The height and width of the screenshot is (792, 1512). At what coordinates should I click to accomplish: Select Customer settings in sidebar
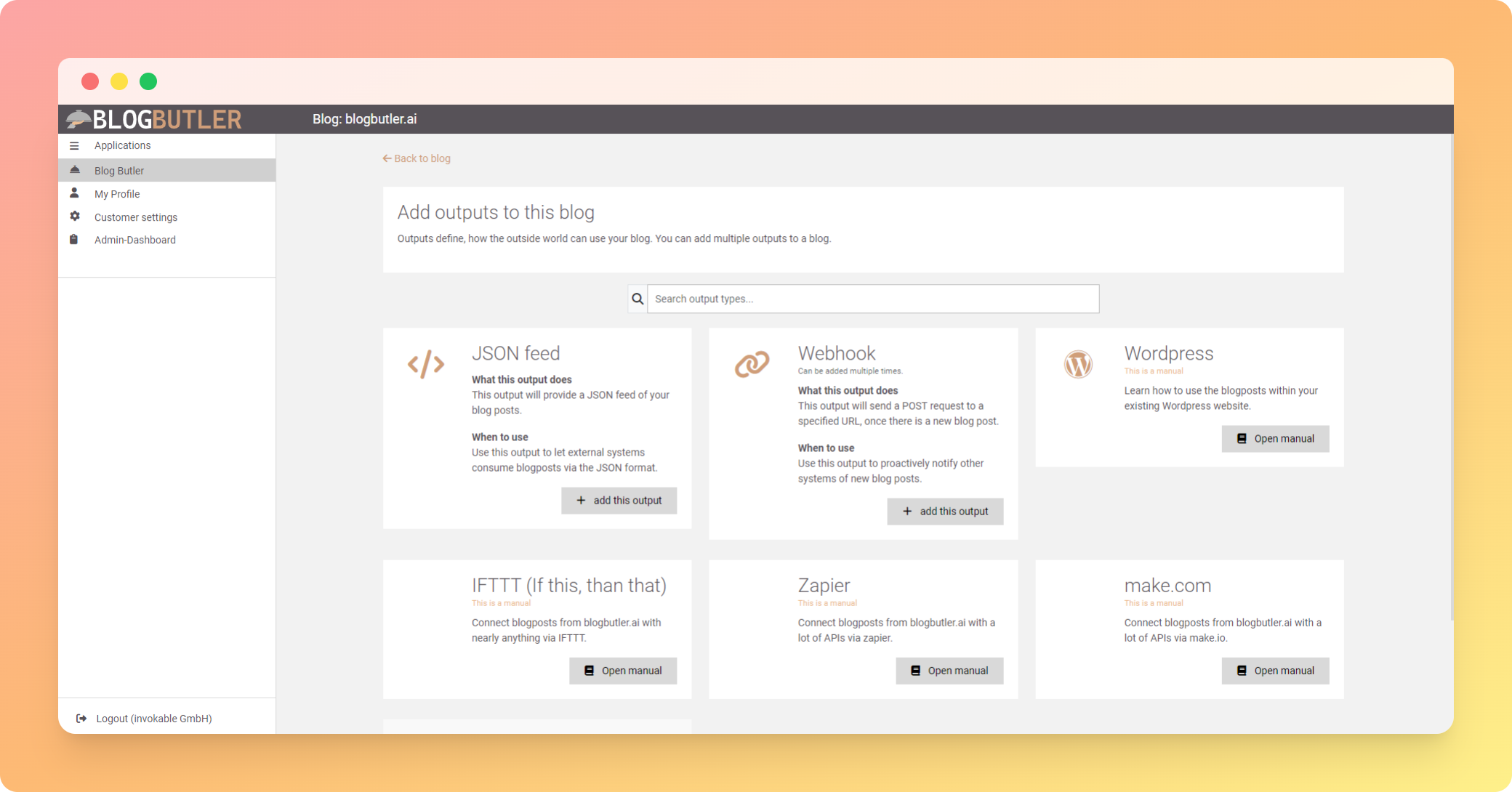(x=136, y=217)
